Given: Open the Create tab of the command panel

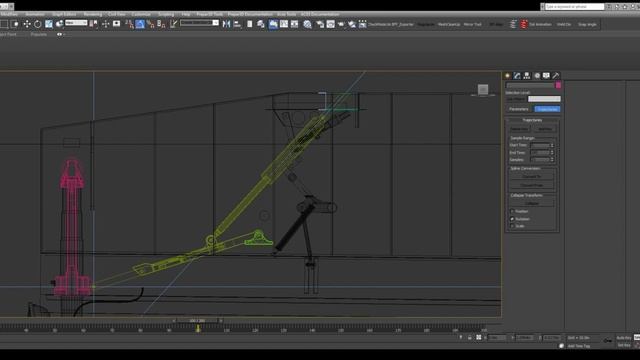Looking at the screenshot, I should point(508,76).
